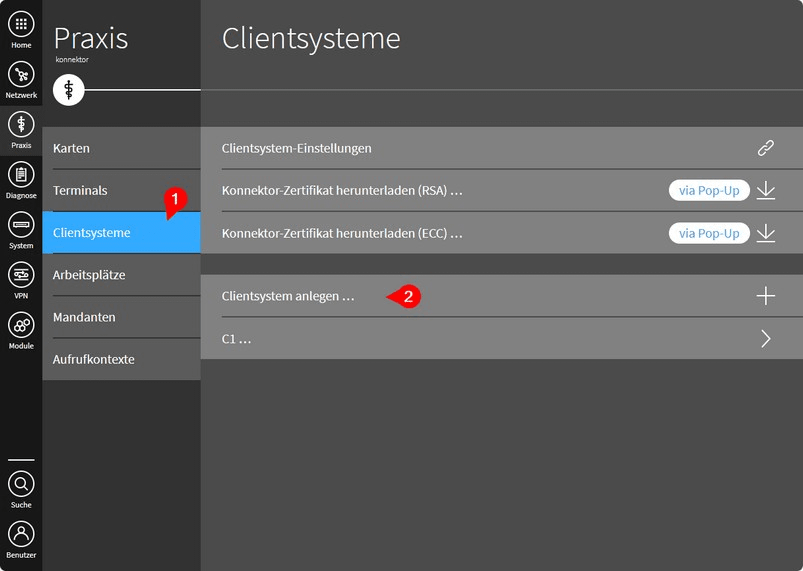The image size is (803, 571).
Task: Select the Diagnose clipboard icon
Action: (21, 175)
